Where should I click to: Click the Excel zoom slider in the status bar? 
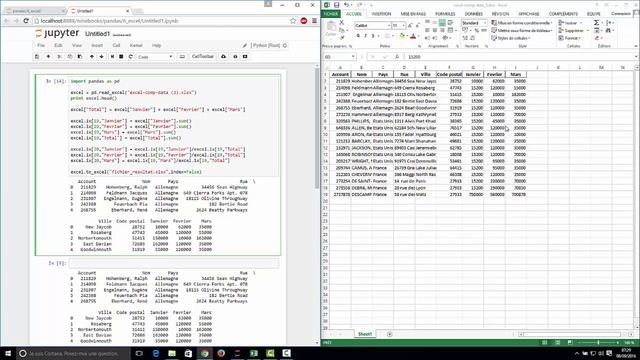tap(598, 343)
